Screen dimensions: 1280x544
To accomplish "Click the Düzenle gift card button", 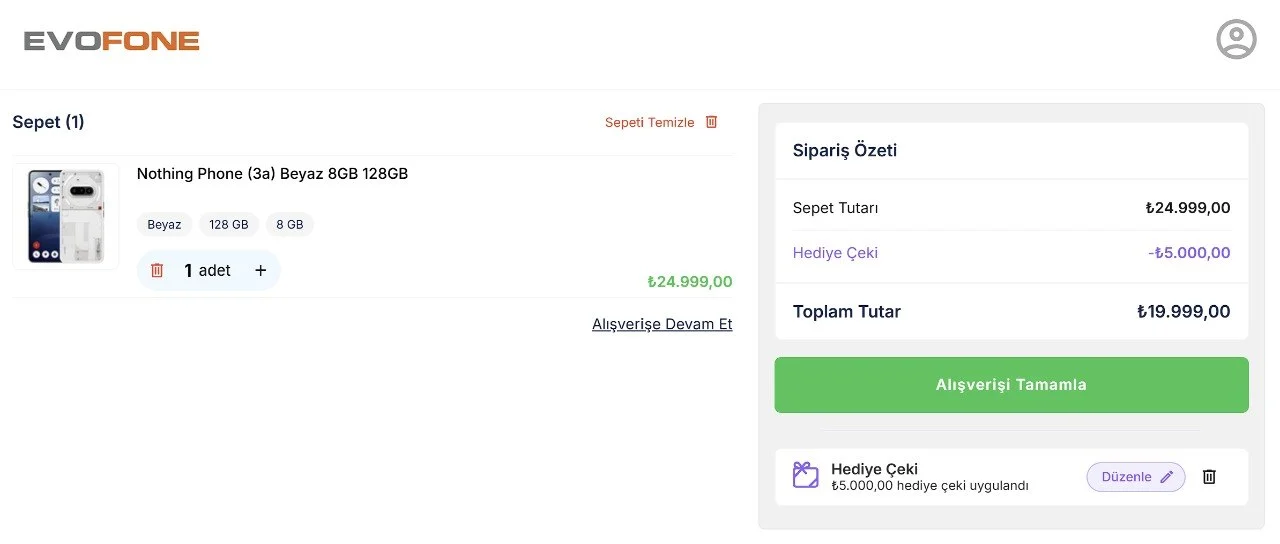I will click(1136, 477).
